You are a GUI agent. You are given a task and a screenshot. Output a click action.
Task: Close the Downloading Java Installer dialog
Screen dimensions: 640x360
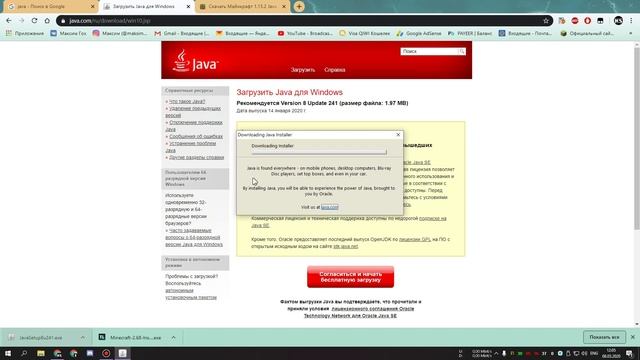[x=398, y=135]
